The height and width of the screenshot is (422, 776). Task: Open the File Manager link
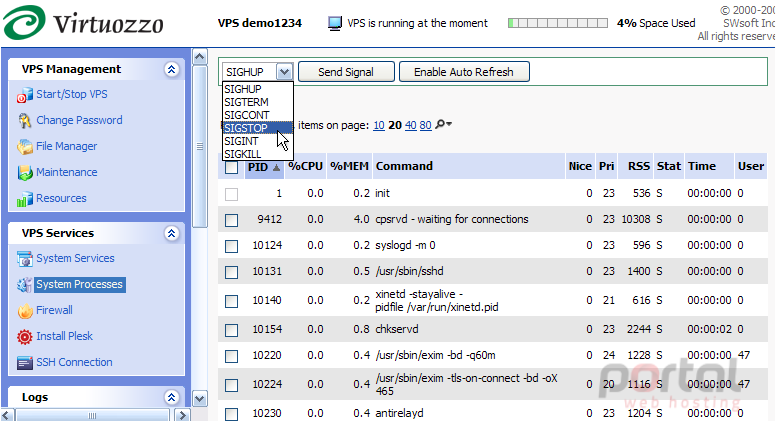pos(67,146)
